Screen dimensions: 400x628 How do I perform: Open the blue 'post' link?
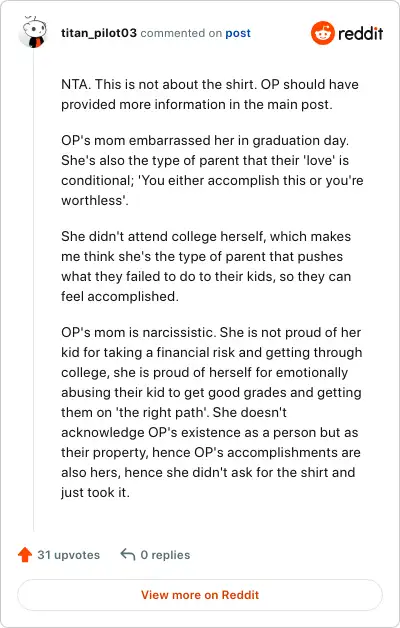coord(238,33)
